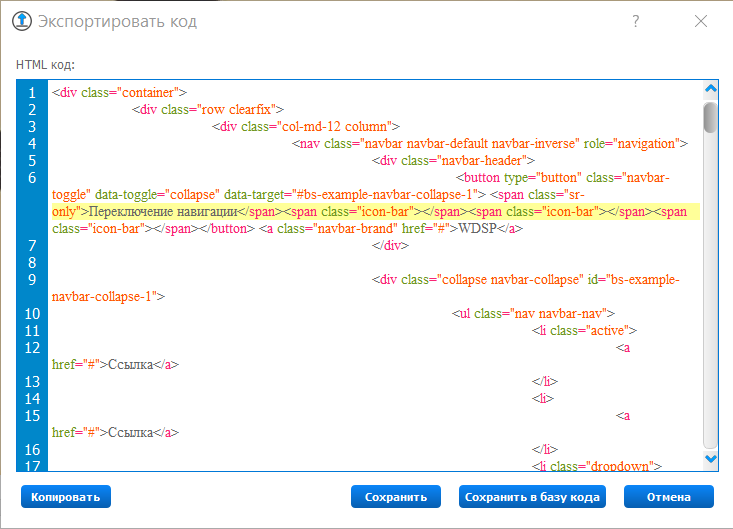
Task: Click line number 16 in gutter
Action: (x=32, y=450)
